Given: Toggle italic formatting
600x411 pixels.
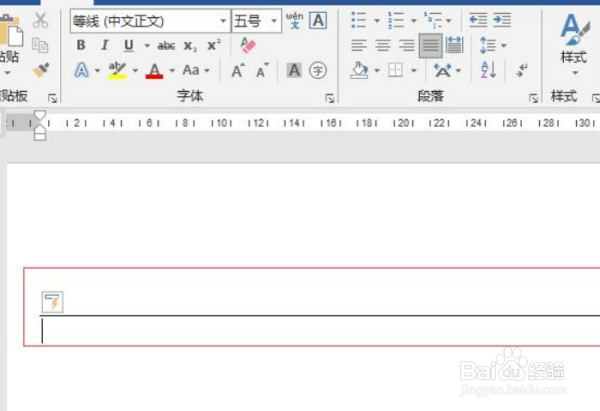Looking at the screenshot, I should pyautogui.click(x=104, y=45).
